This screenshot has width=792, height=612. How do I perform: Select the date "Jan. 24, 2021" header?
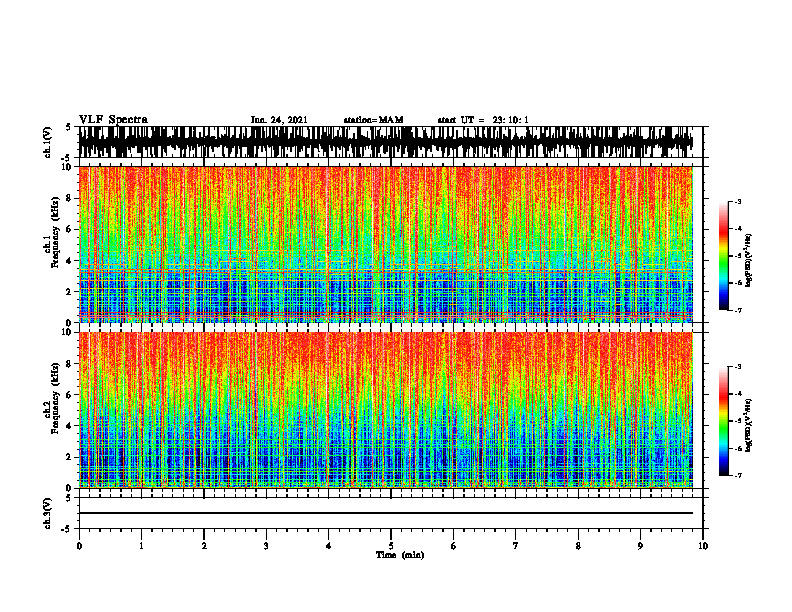pos(279,120)
